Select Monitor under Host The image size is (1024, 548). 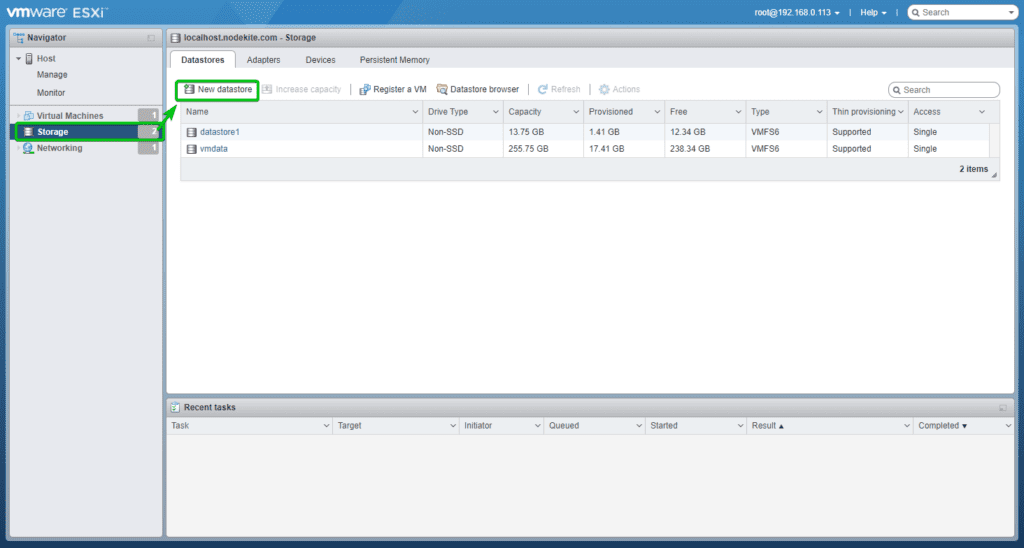[x=51, y=93]
